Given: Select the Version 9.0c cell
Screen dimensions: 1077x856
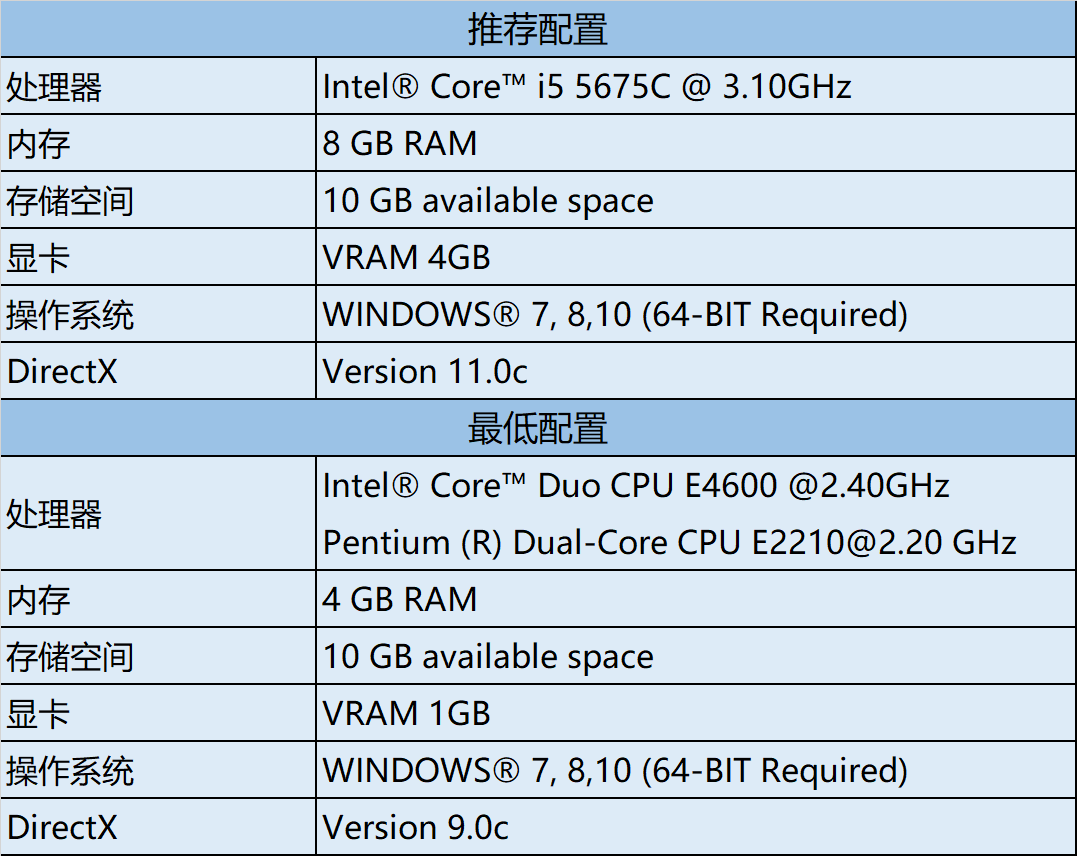Looking at the screenshot, I should (416, 827).
